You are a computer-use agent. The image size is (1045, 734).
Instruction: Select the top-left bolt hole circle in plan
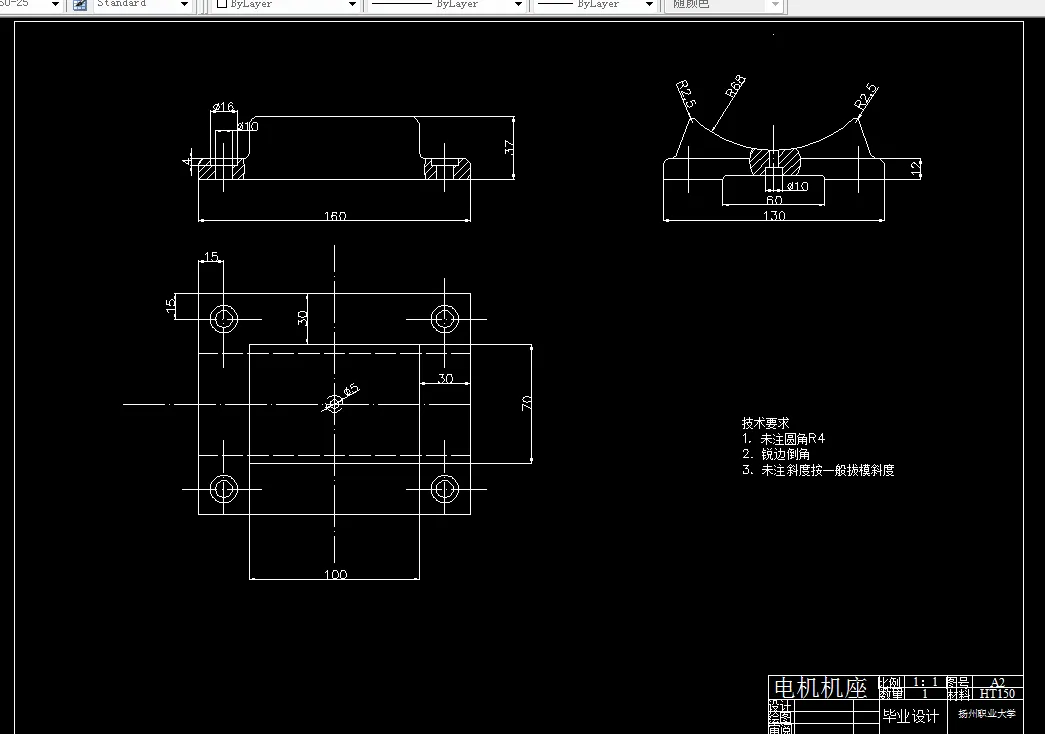point(224,319)
